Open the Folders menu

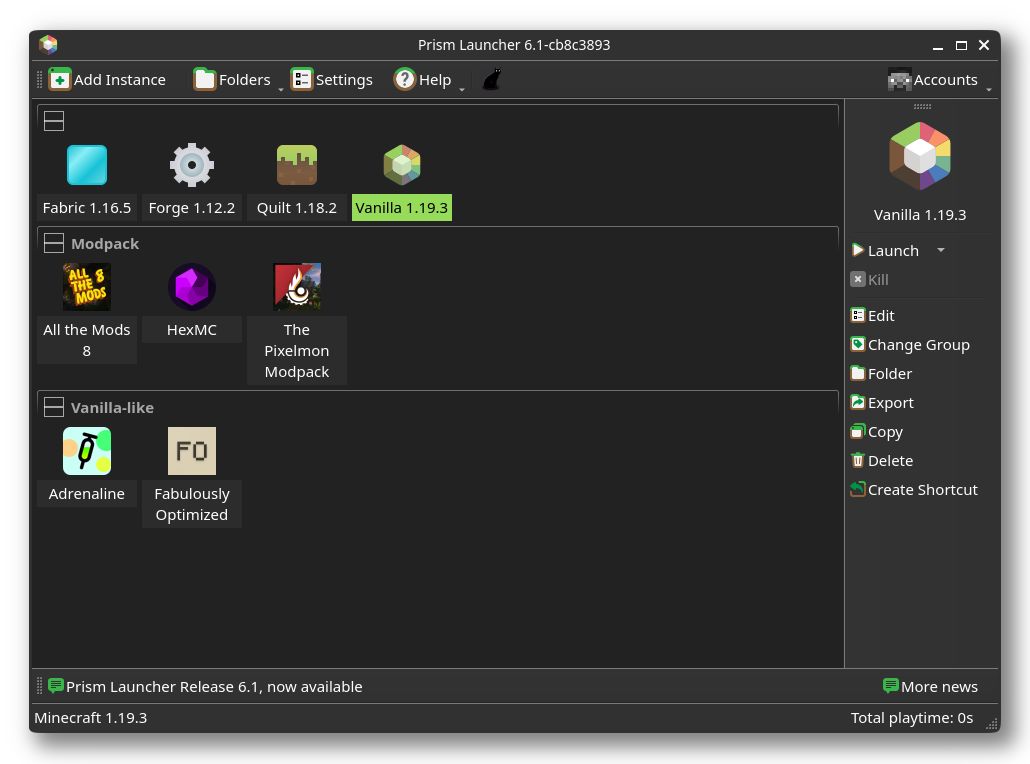(x=233, y=80)
